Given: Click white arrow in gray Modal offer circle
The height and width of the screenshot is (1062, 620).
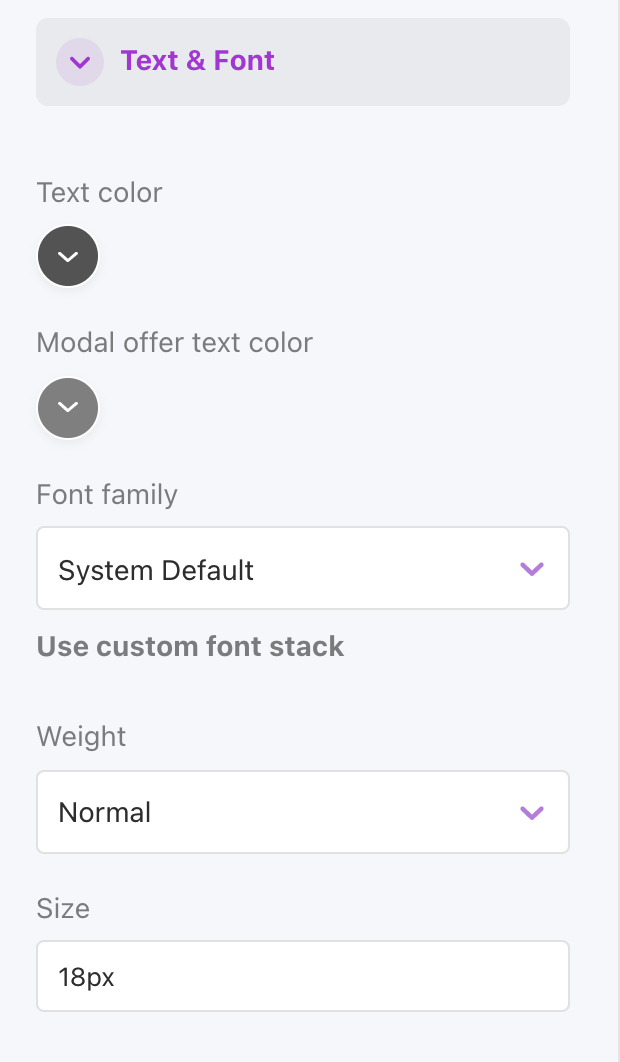Looking at the screenshot, I should pos(68,408).
